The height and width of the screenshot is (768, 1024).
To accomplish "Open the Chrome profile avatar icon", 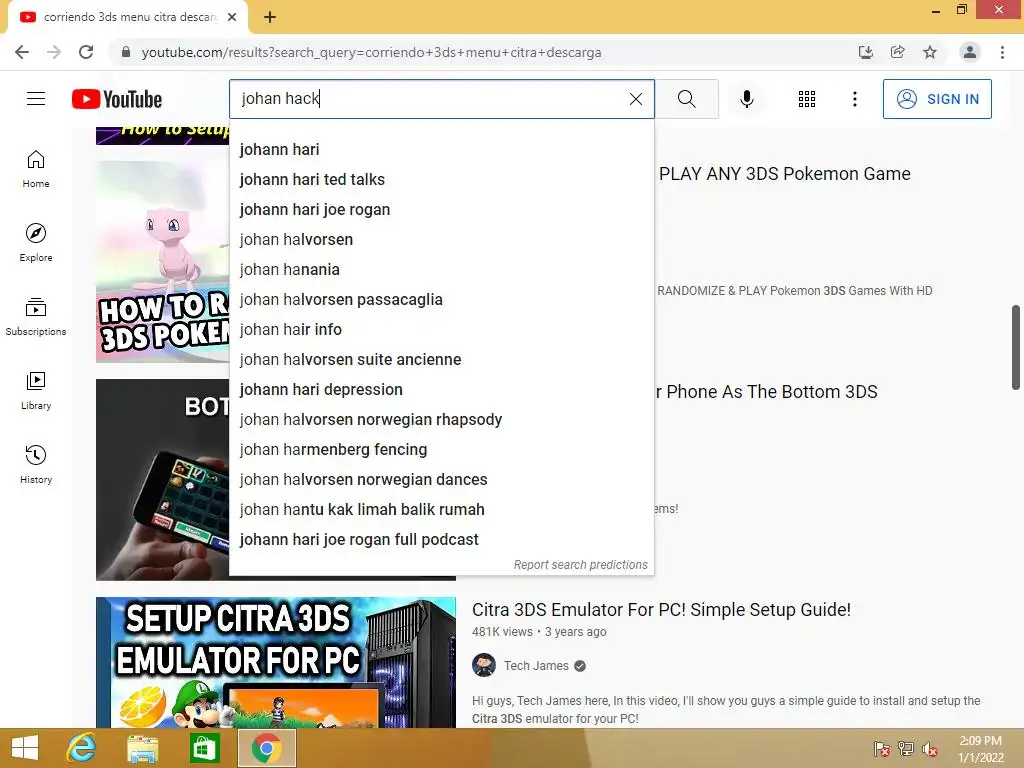I will pos(970,52).
